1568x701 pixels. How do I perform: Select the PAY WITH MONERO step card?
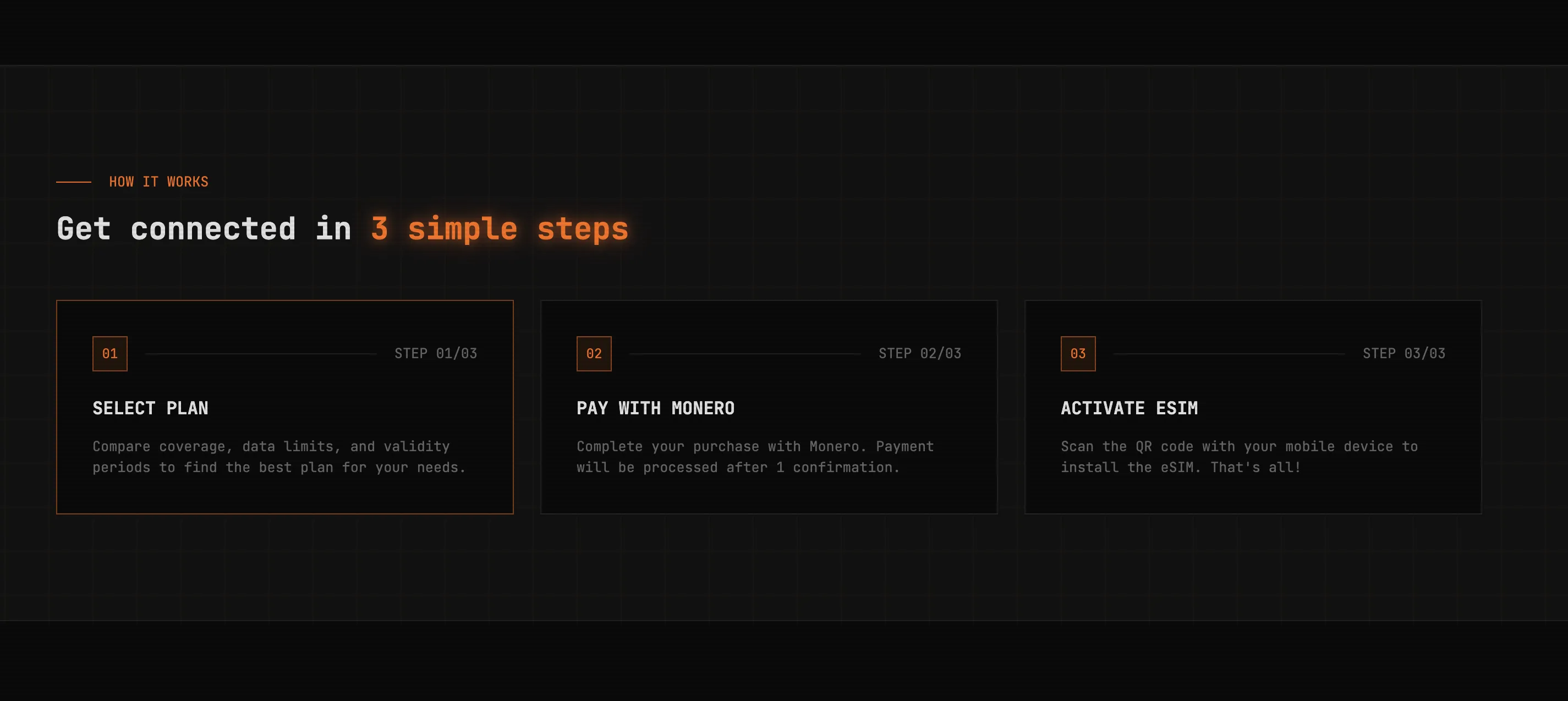coord(769,407)
